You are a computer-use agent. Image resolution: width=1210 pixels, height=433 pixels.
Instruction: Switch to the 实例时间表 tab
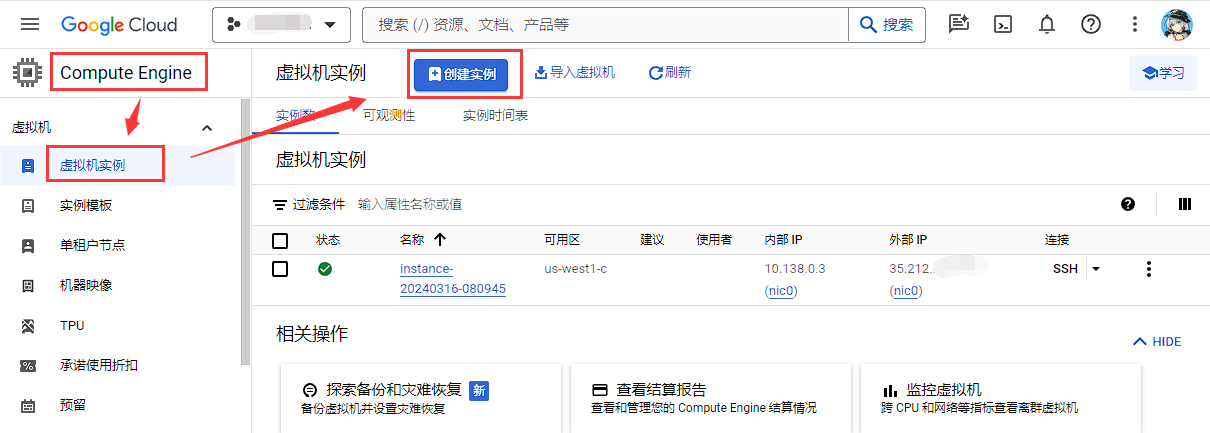496,115
